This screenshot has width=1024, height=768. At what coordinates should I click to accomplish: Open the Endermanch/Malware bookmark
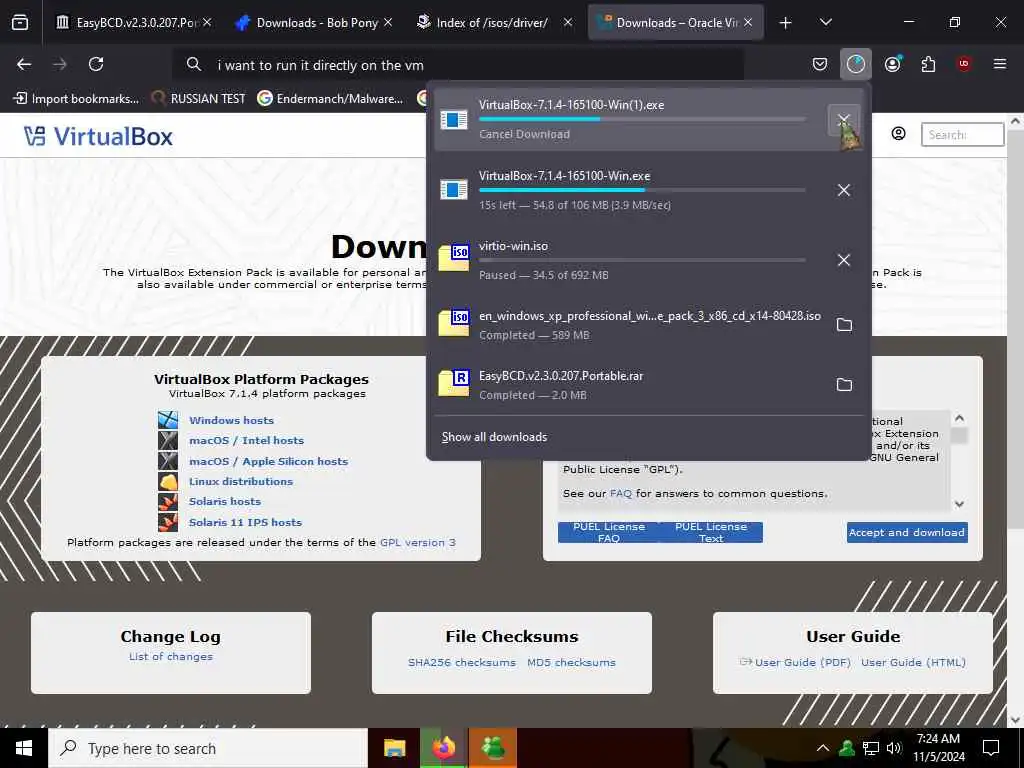[330, 99]
